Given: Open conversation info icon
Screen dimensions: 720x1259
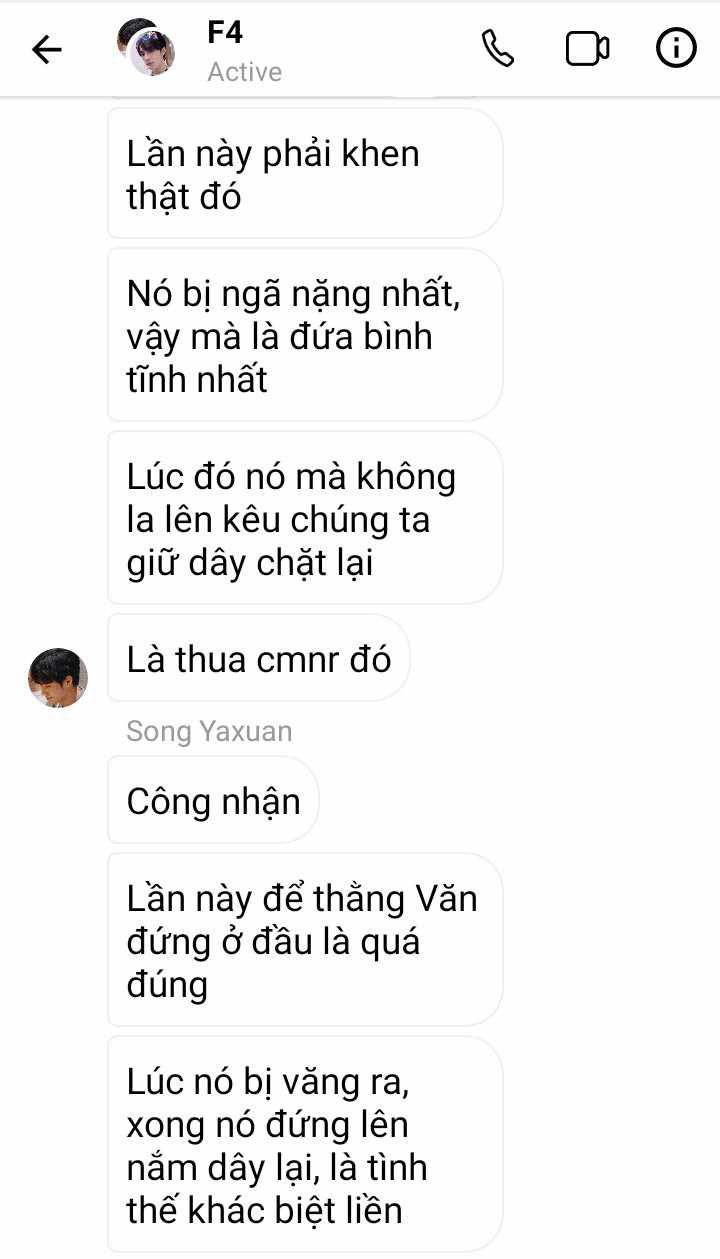Looking at the screenshot, I should 676,49.
